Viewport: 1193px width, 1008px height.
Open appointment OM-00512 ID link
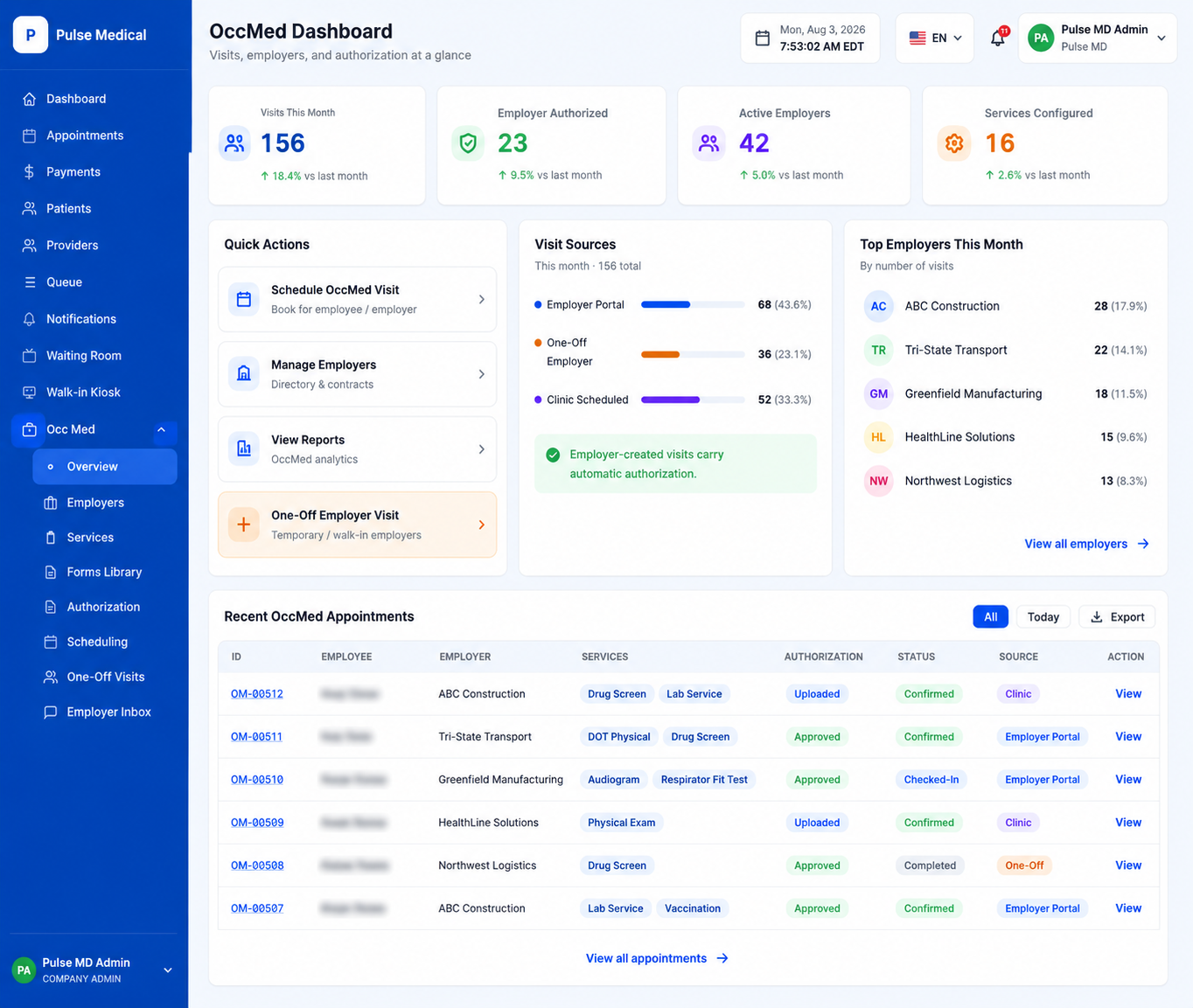[x=257, y=694]
